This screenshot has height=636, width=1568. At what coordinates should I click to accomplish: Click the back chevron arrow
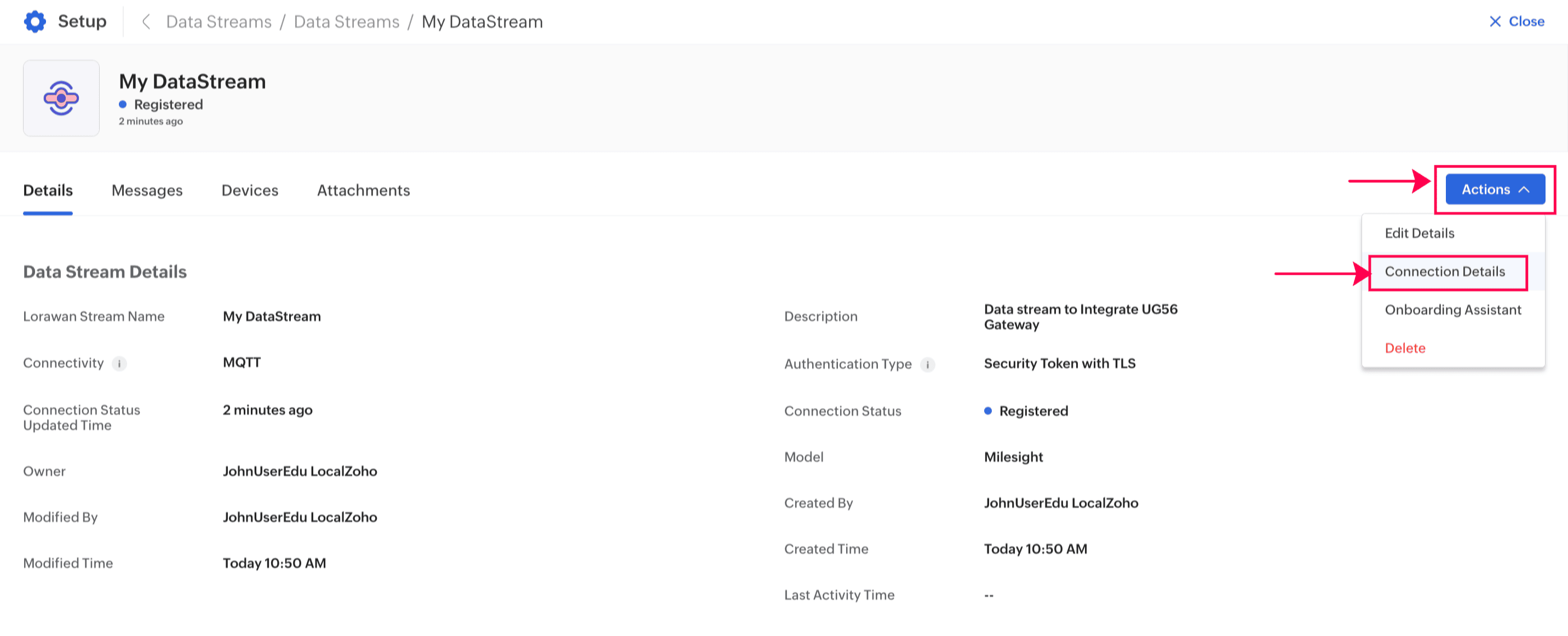[x=146, y=22]
